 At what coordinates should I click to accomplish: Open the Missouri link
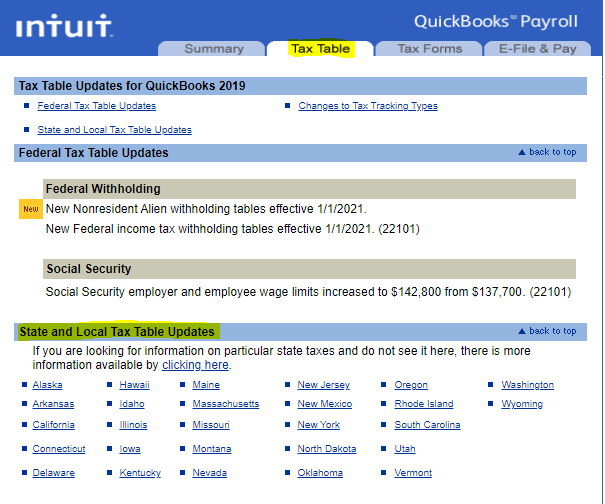point(211,425)
